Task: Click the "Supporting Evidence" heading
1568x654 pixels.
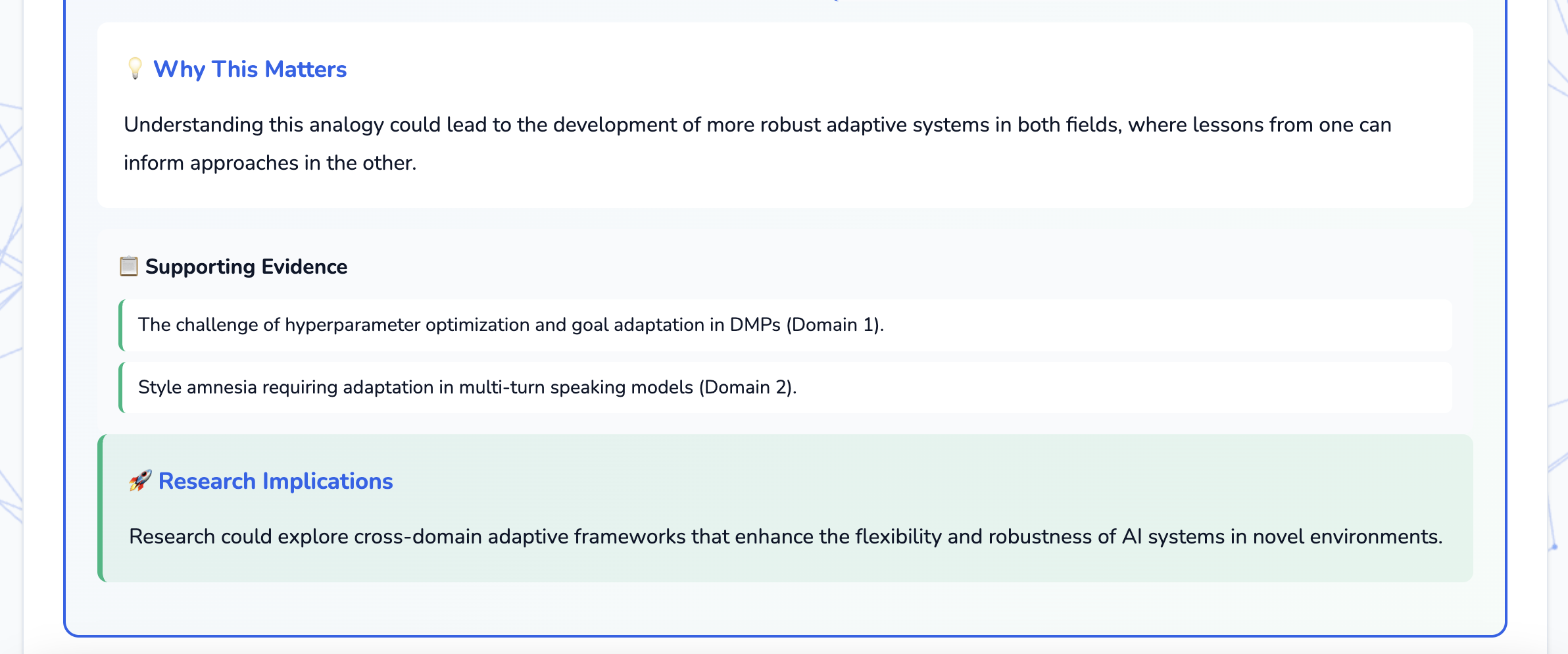Action: (246, 266)
